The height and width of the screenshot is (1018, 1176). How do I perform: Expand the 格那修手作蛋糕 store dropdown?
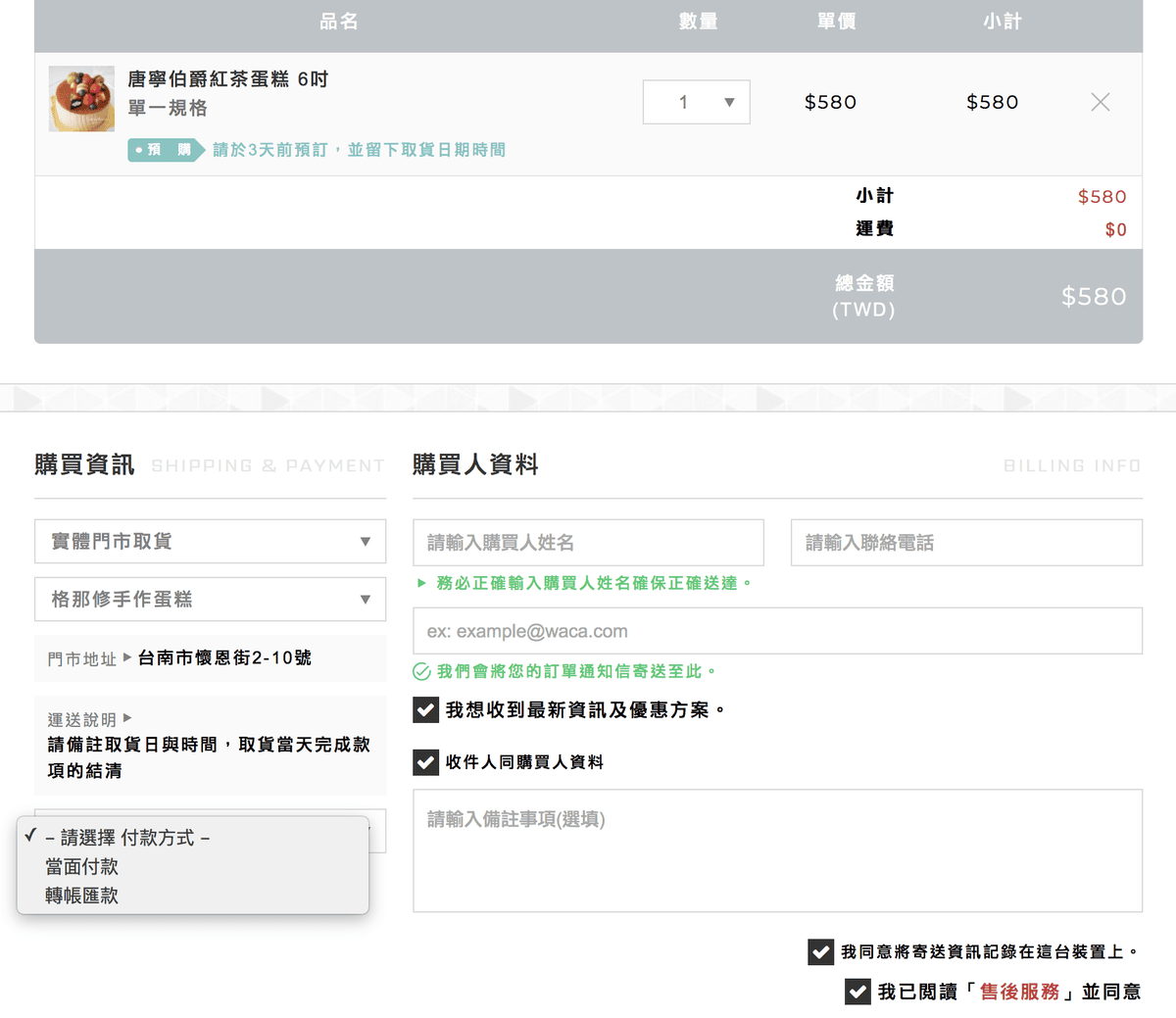point(210,600)
